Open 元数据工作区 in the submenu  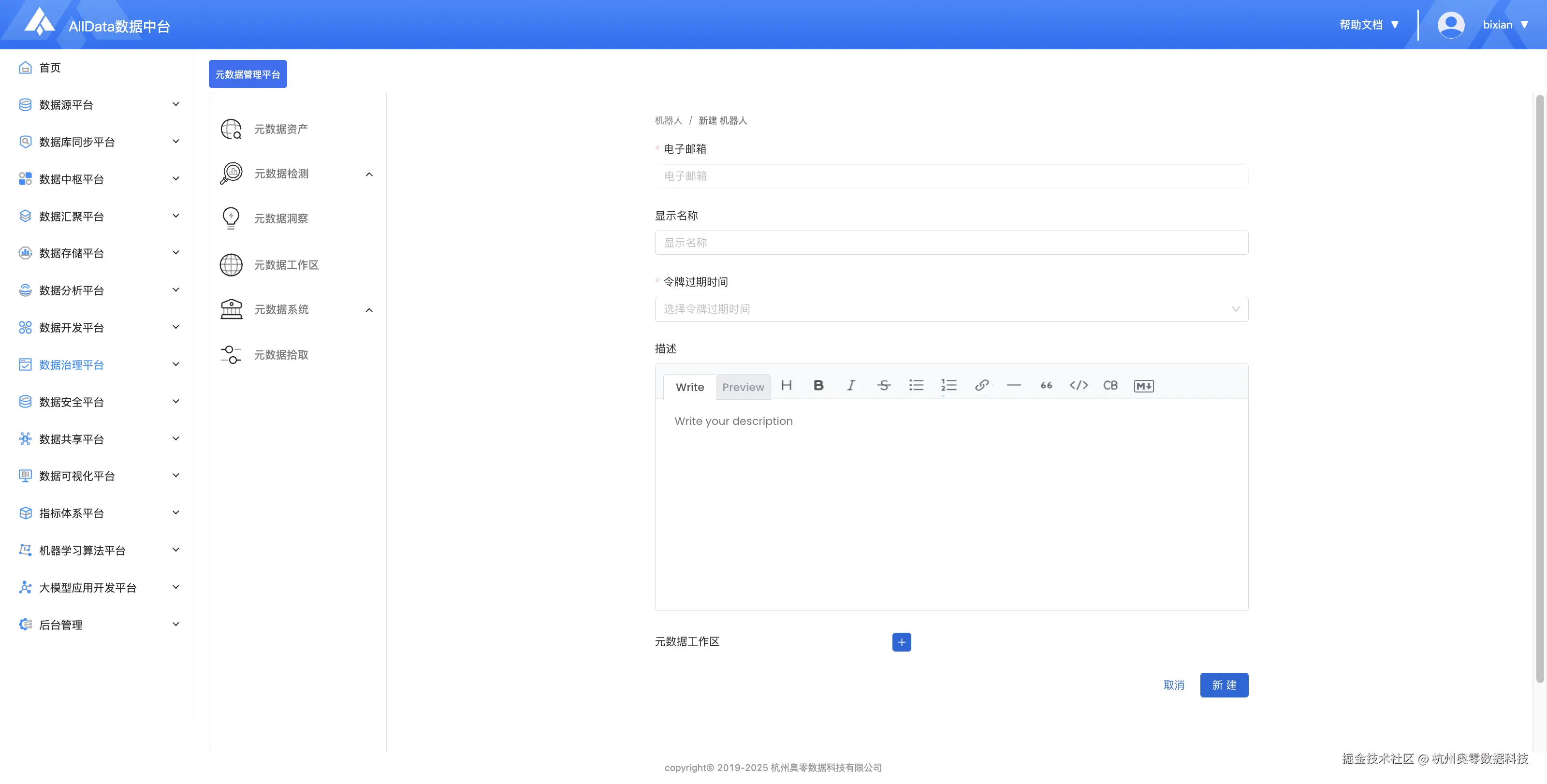[286, 265]
